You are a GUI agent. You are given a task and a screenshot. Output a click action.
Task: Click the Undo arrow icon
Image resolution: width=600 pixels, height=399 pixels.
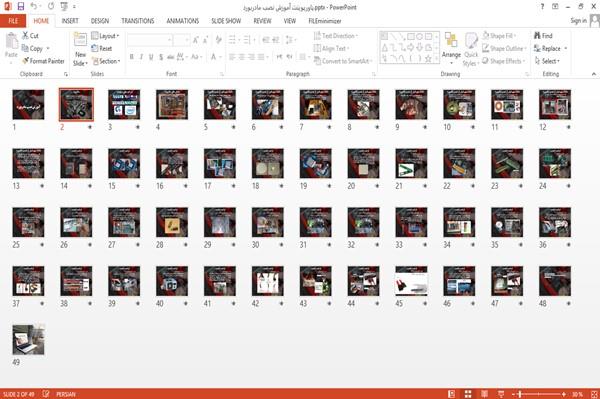pos(34,7)
